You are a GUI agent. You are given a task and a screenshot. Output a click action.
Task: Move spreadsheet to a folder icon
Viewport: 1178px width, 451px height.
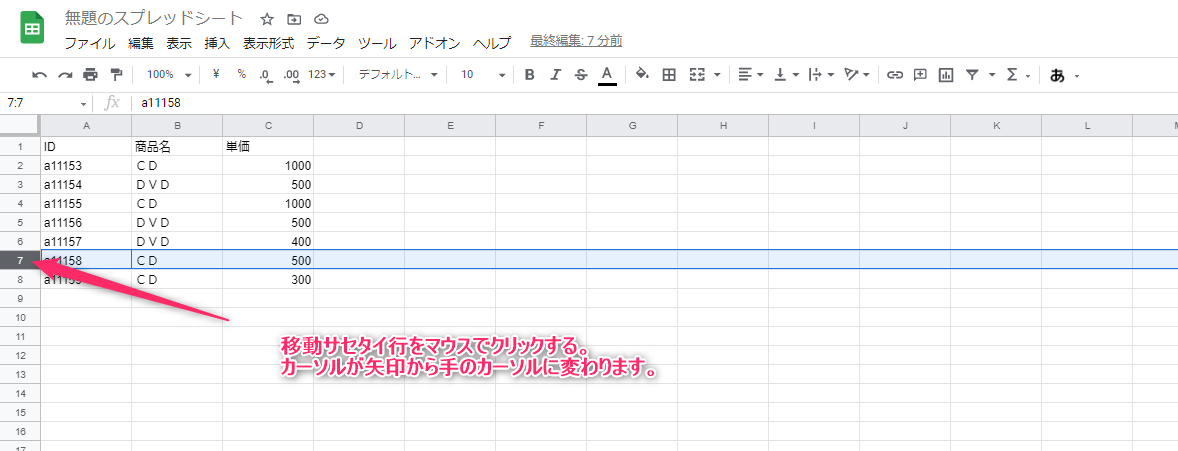click(294, 19)
